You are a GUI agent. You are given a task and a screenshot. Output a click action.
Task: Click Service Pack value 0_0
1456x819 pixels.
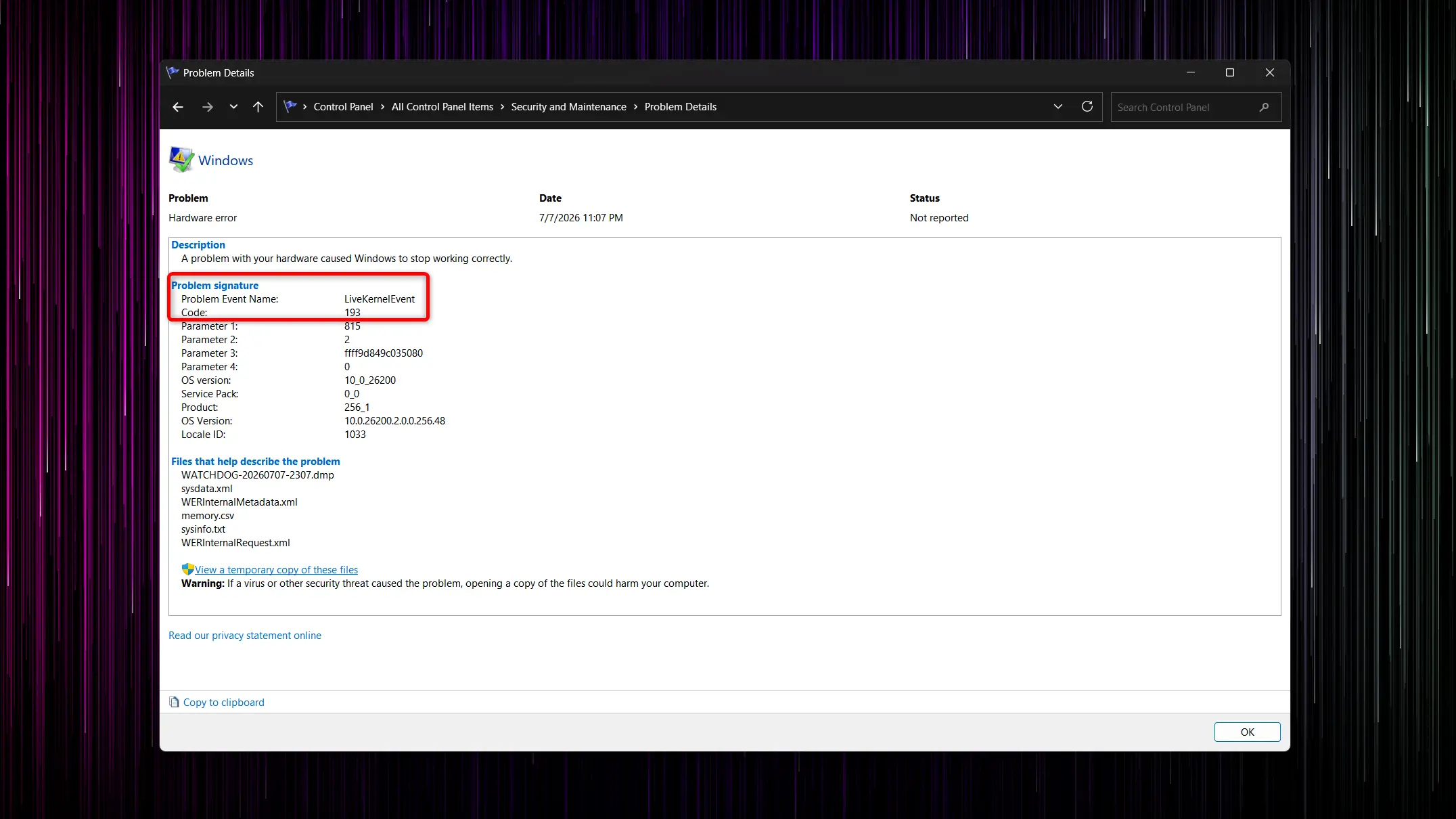point(352,394)
